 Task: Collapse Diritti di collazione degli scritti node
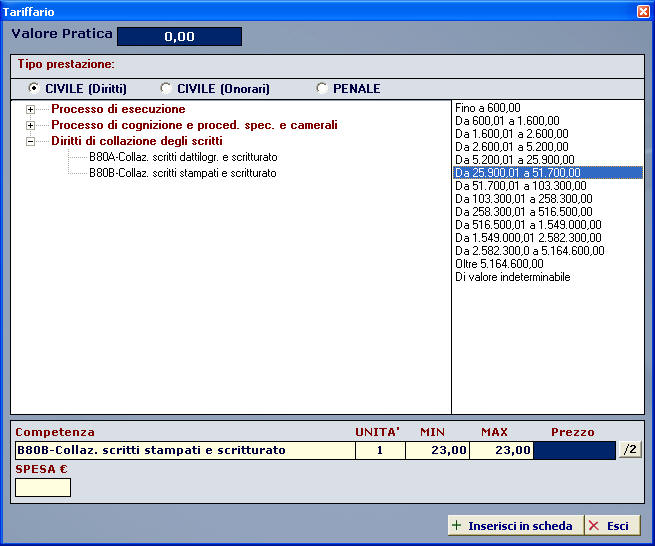coord(30,141)
